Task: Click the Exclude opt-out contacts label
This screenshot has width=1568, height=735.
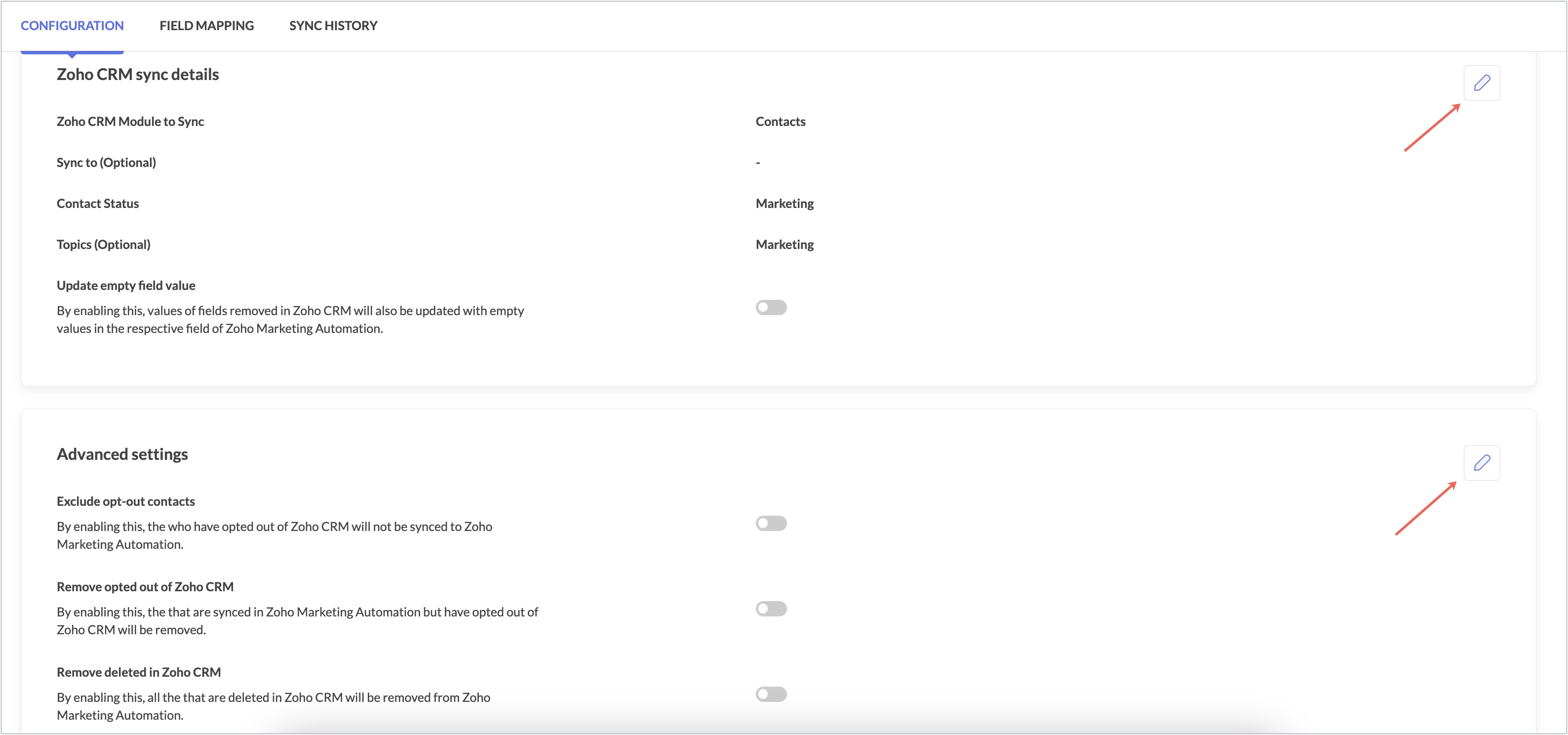Action: [126, 501]
